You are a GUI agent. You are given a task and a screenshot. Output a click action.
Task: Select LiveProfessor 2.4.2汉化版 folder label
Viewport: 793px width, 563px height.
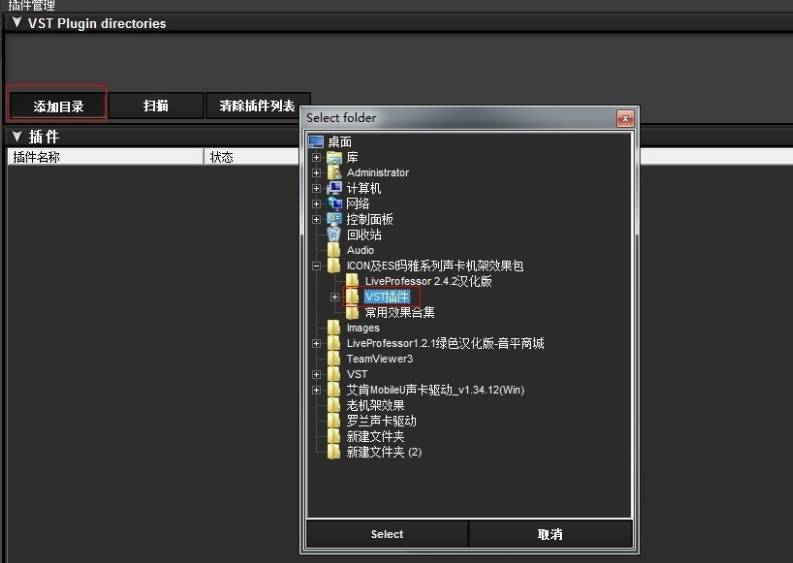(x=428, y=281)
